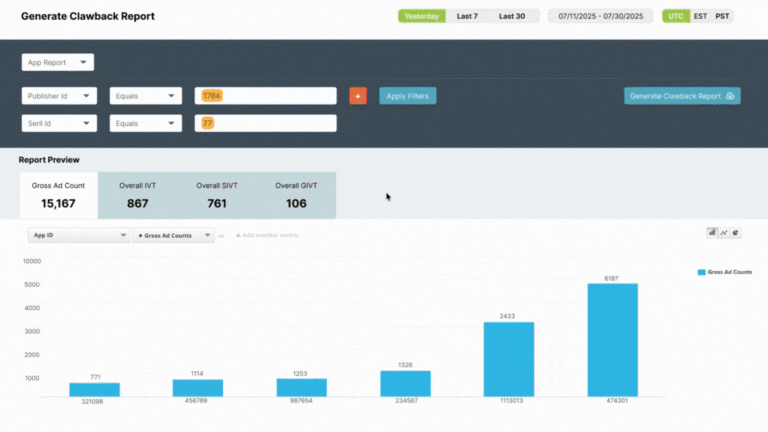The image size is (768, 432).
Task: Click the Gross Ad Counts legend swatch
Action: click(700, 272)
